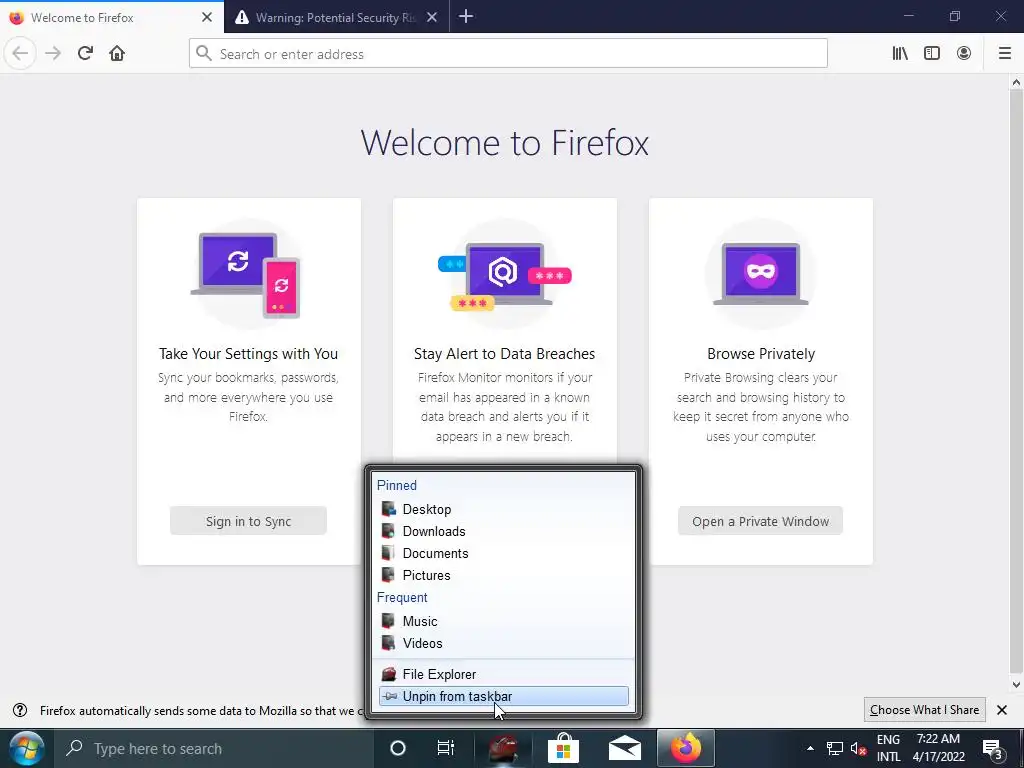
Task: Open the Firefox Account icon
Action: pos(964,54)
